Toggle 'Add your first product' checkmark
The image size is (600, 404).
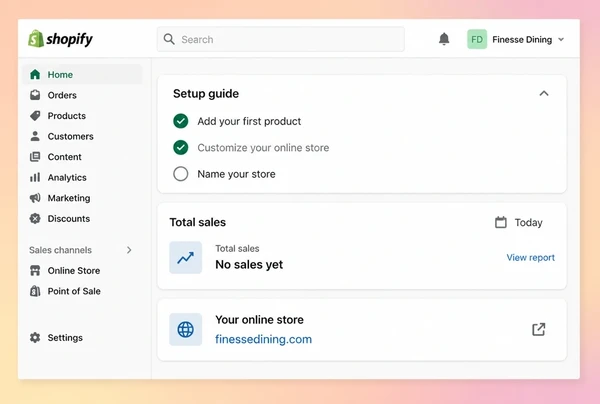(x=181, y=121)
